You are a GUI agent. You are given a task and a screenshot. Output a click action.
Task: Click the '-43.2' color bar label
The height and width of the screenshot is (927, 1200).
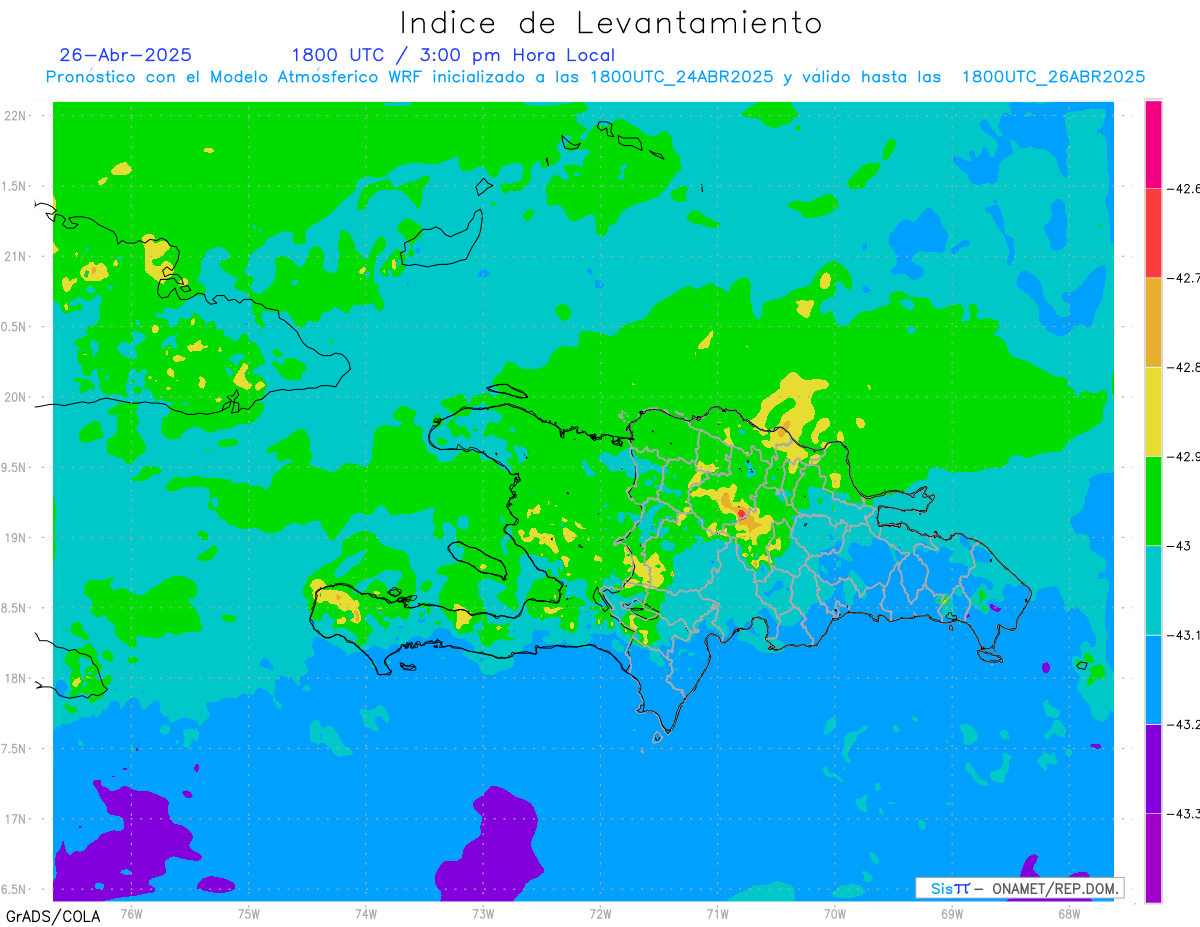point(1182,724)
